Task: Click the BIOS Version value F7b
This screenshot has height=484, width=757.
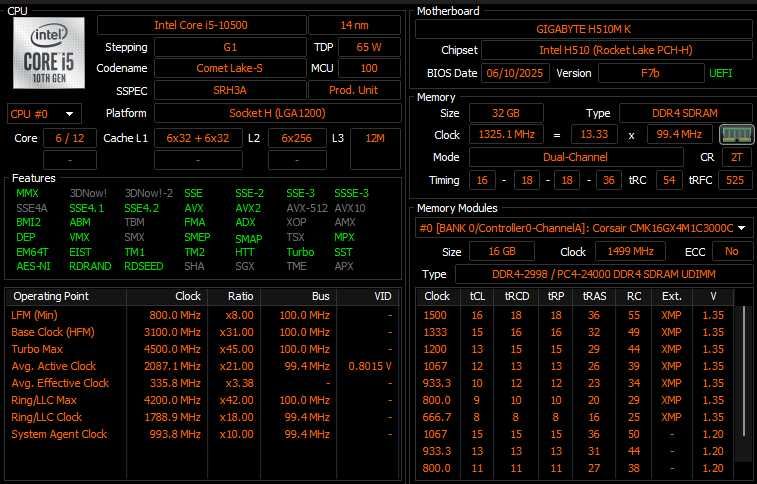Action: [651, 73]
